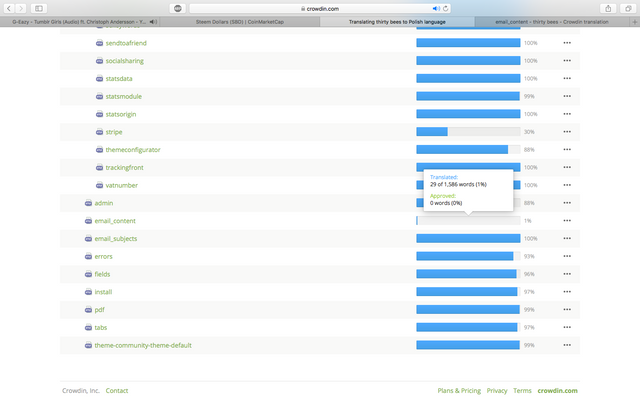
Task: Click the file icon beside statsmodule
Action: pyautogui.click(x=99, y=96)
